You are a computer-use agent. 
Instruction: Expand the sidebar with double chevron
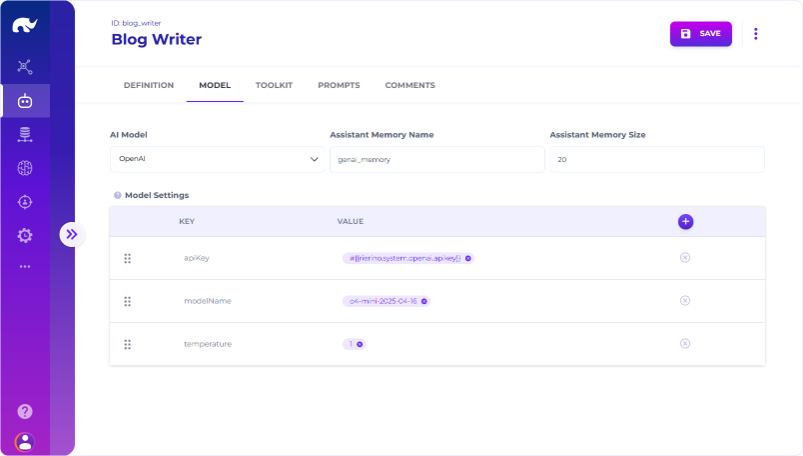72,235
